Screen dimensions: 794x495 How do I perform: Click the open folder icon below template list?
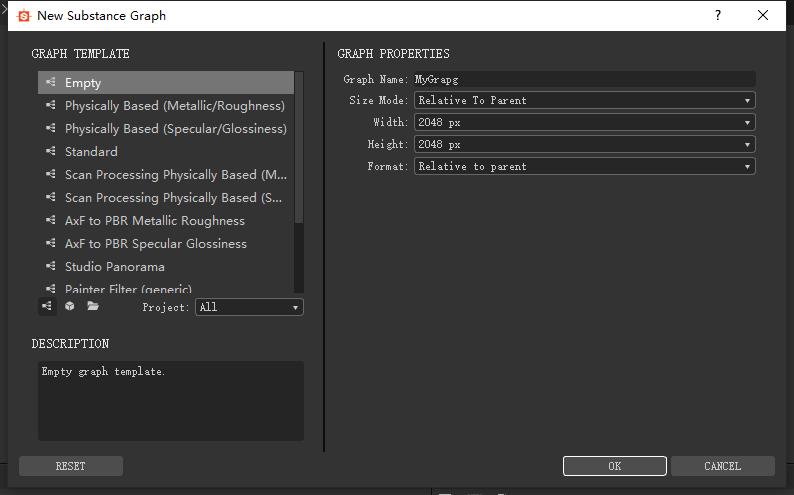(93, 306)
